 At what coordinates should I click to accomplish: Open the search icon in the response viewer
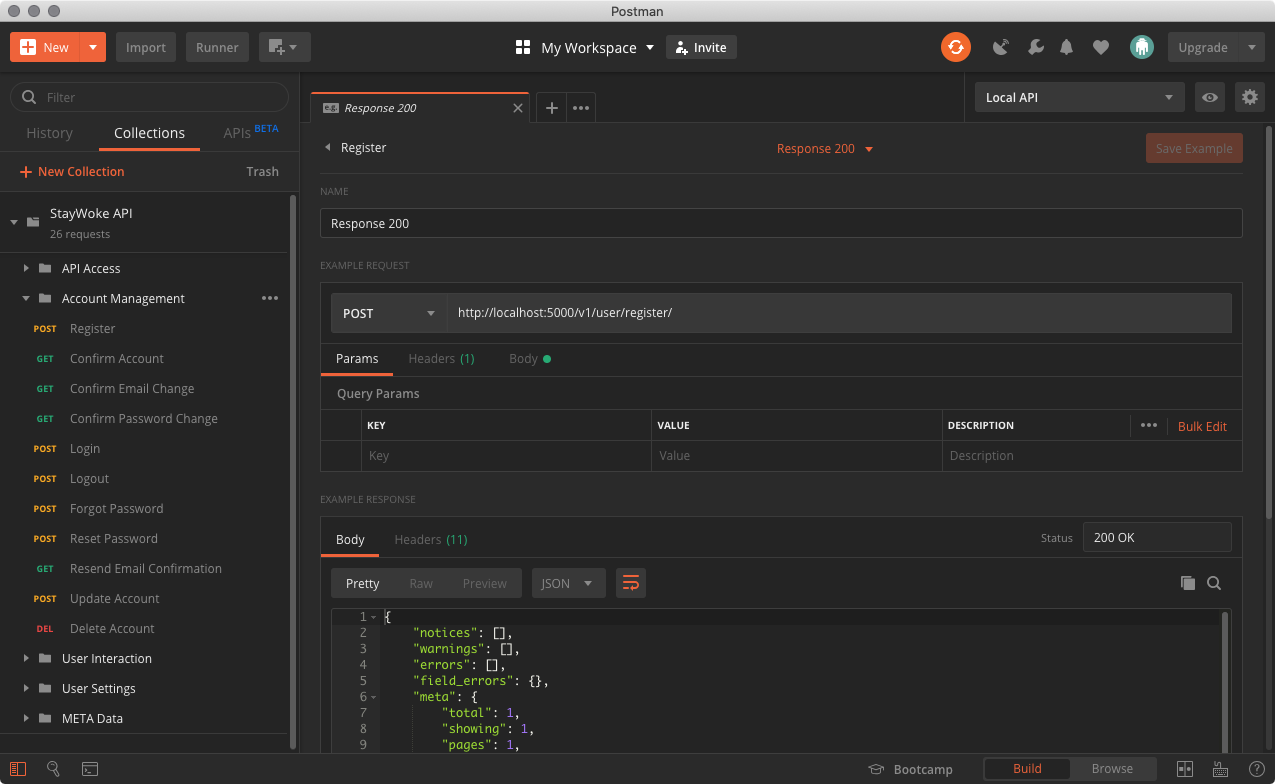(x=1214, y=582)
